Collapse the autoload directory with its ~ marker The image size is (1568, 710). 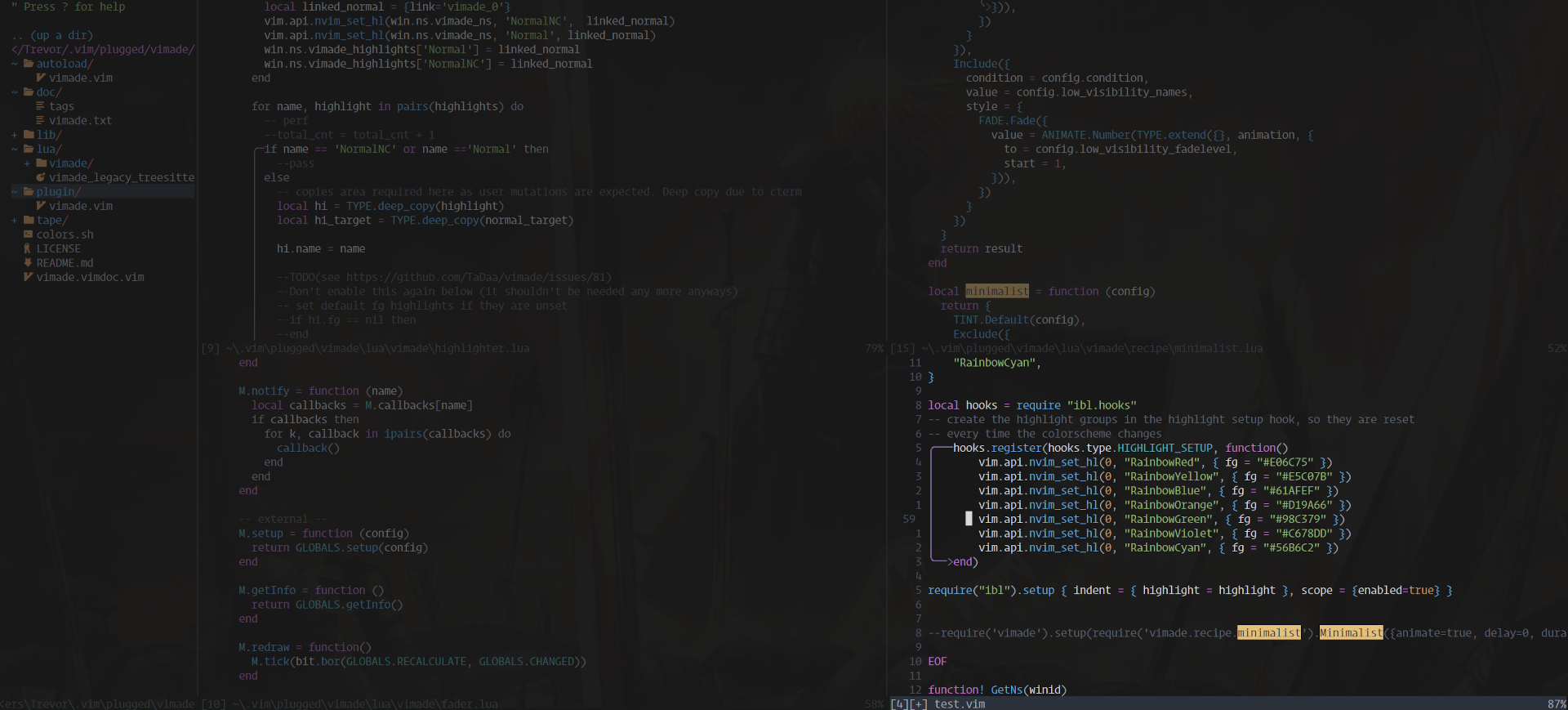(15, 64)
